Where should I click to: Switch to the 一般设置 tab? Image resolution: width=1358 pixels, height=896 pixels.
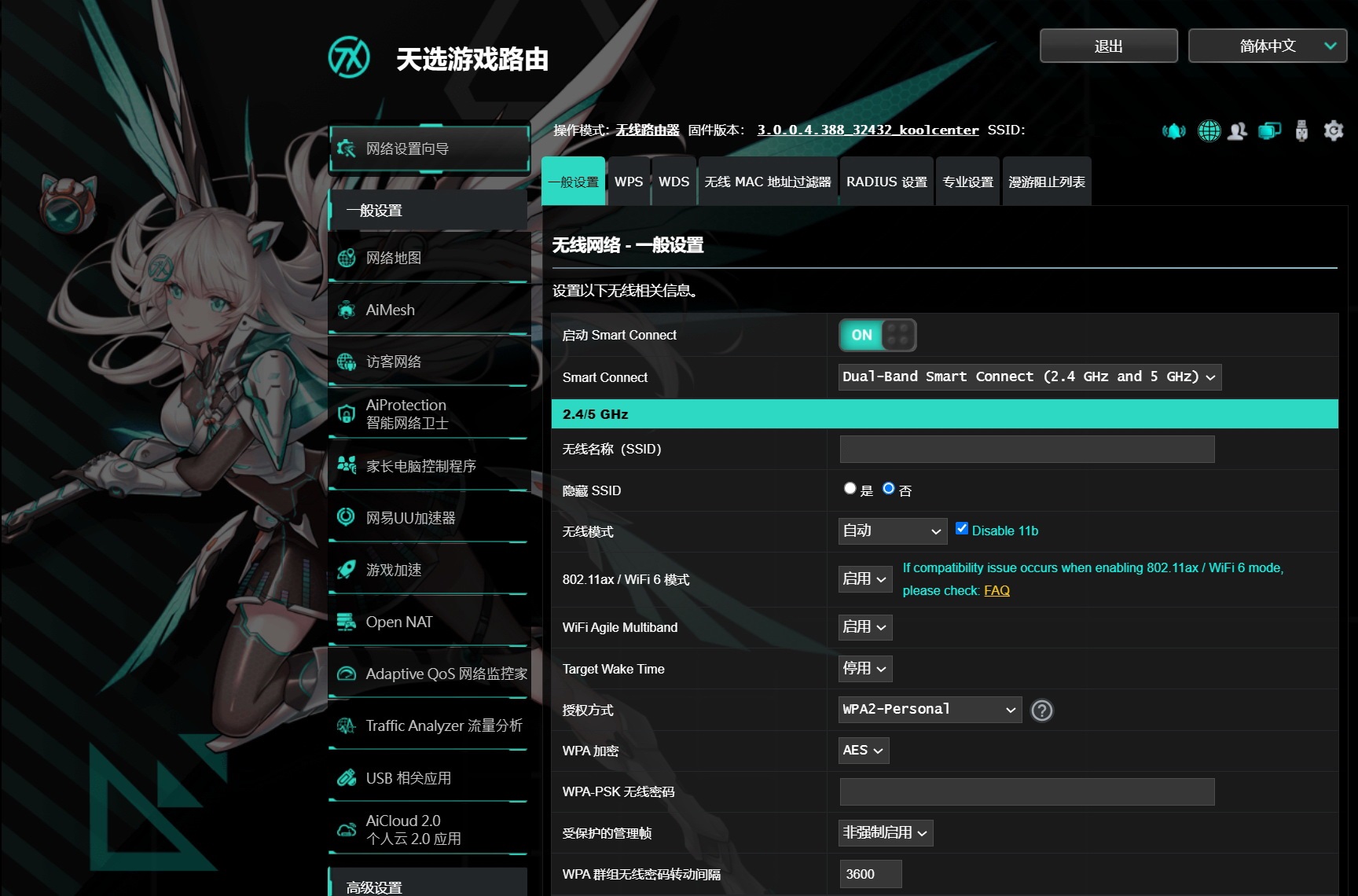pos(574,182)
